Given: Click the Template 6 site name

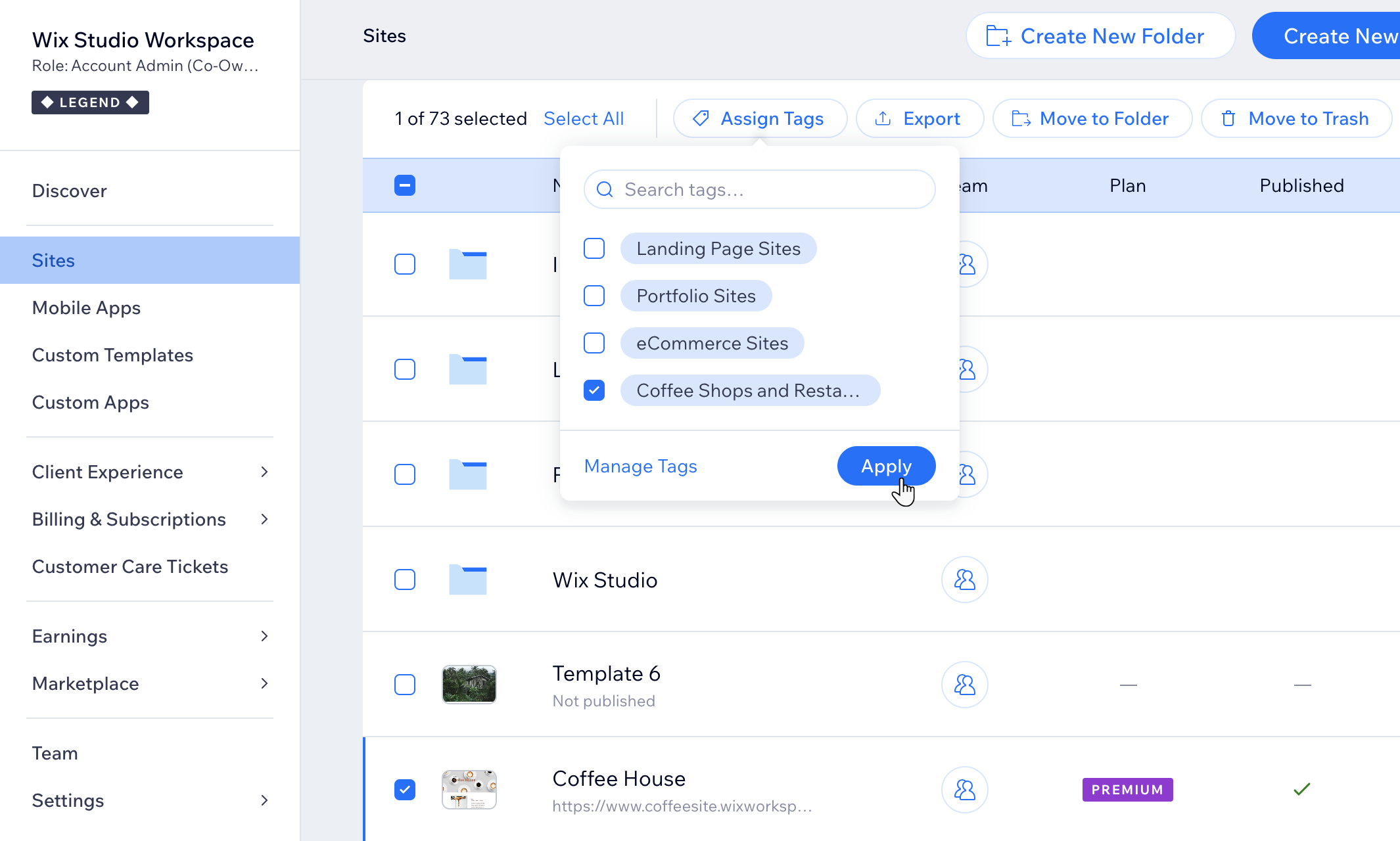Looking at the screenshot, I should click(606, 673).
